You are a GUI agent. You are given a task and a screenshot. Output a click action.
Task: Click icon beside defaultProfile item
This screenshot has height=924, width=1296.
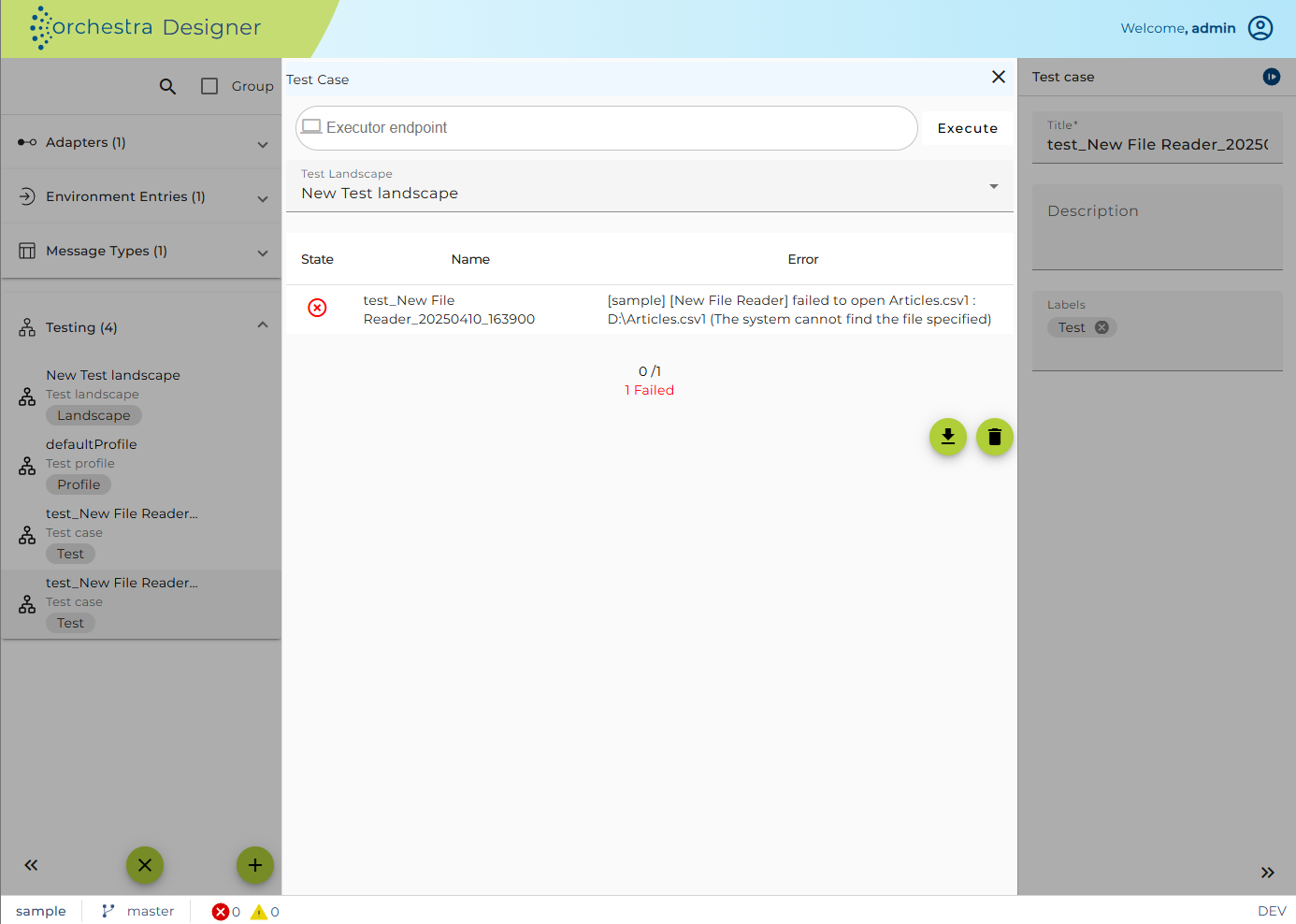click(27, 466)
